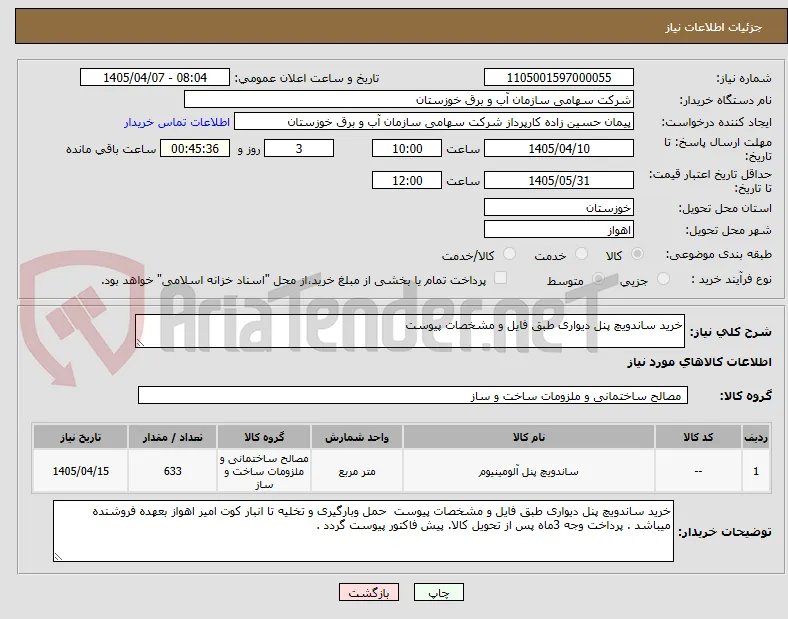Click the شماره نیاز label
The height and width of the screenshot is (619, 788).
744,78
